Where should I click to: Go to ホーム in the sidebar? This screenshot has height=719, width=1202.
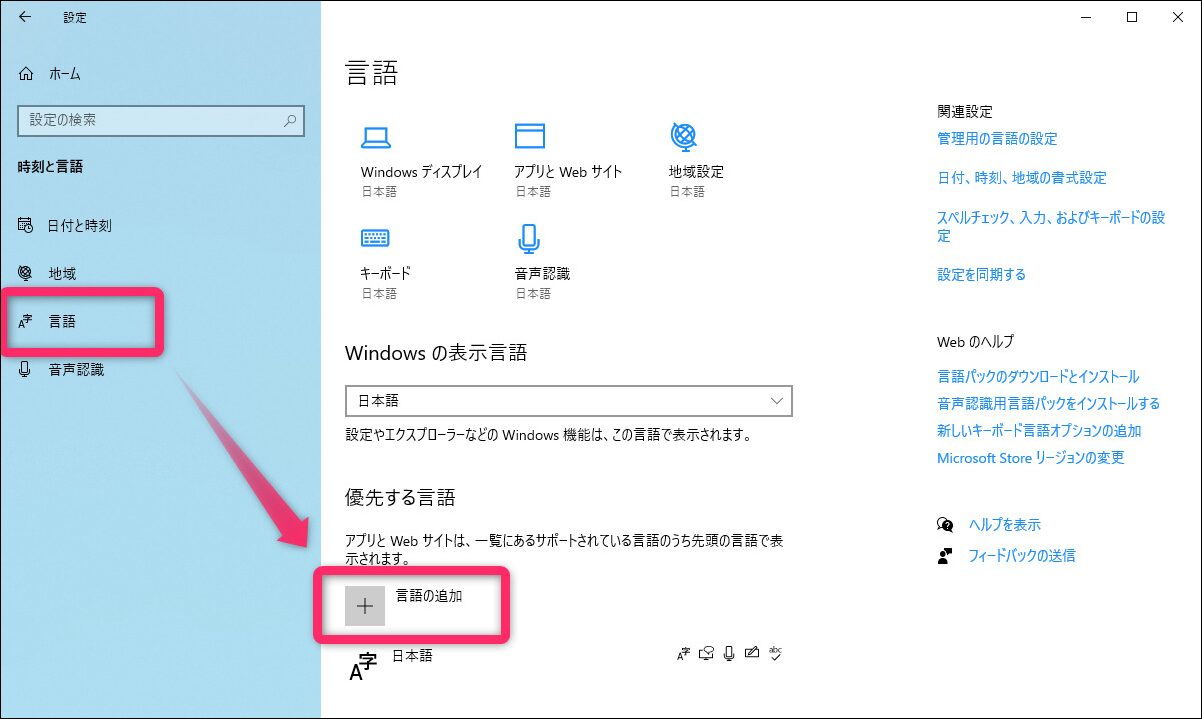pyautogui.click(x=64, y=74)
